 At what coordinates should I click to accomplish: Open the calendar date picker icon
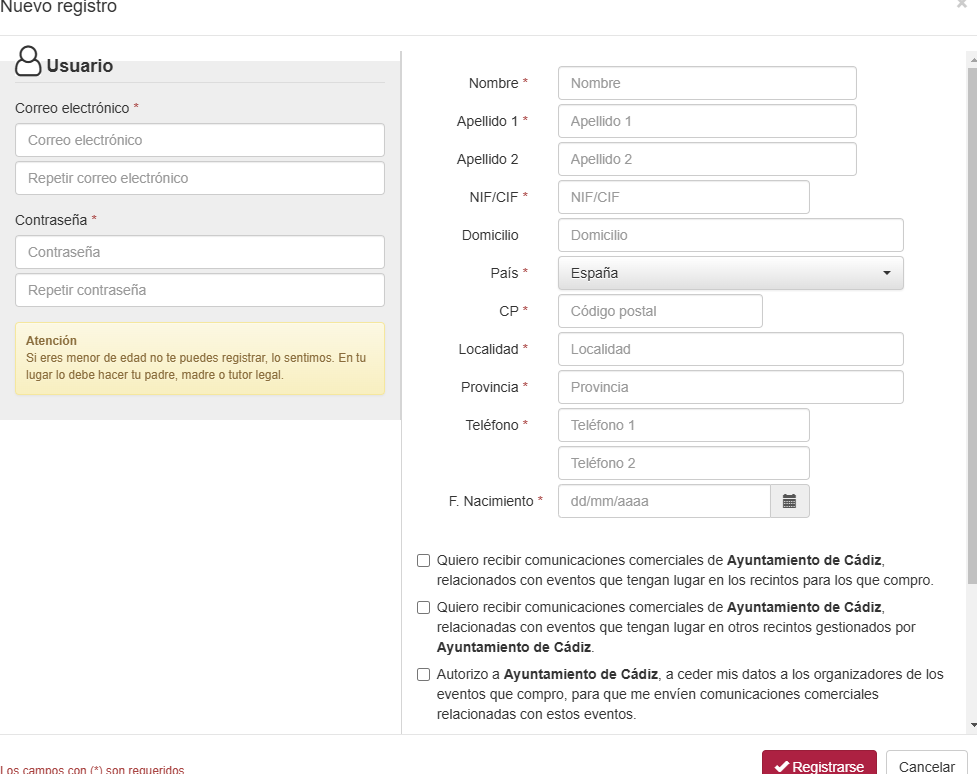(x=789, y=501)
